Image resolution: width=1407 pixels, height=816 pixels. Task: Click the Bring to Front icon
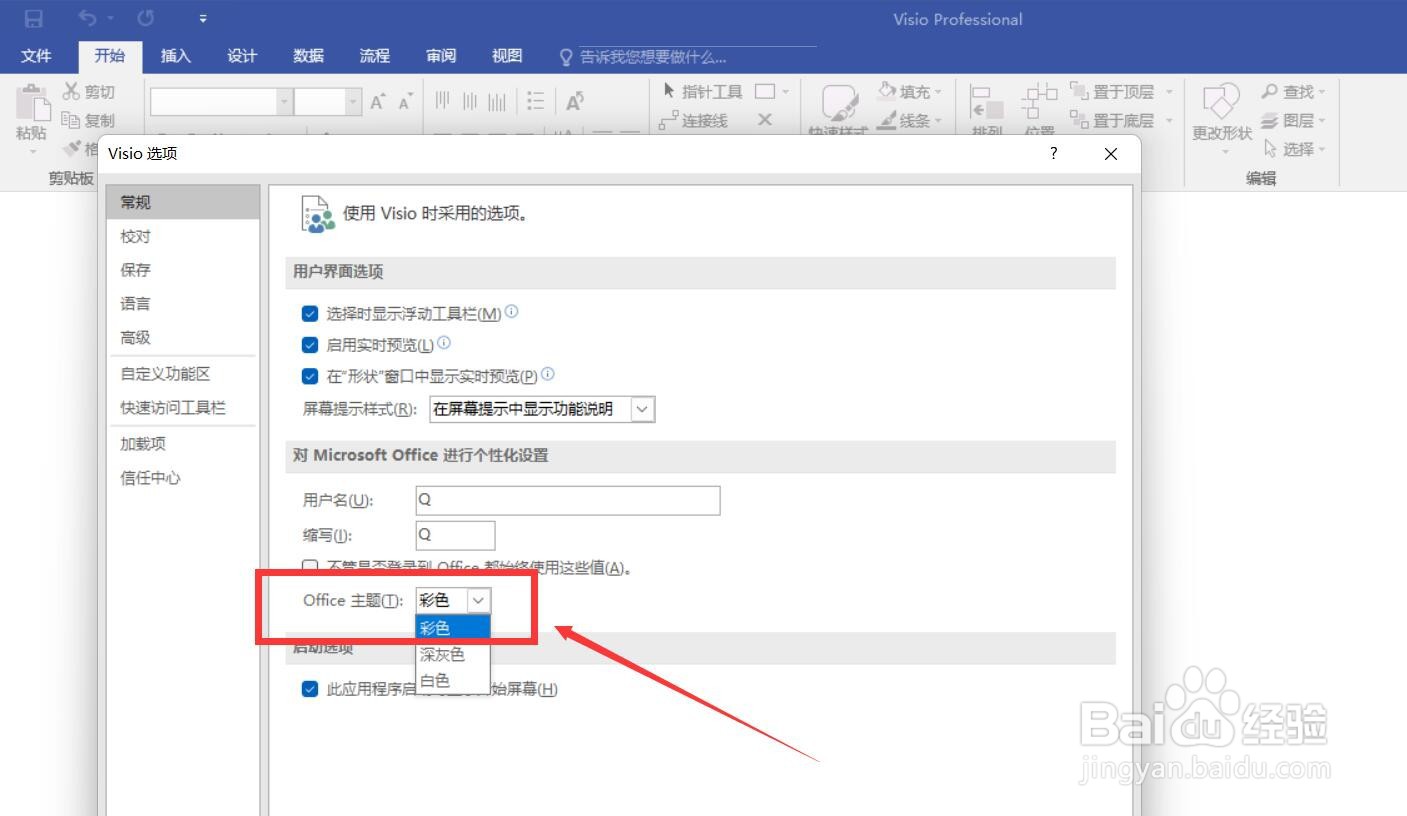(x=1079, y=91)
